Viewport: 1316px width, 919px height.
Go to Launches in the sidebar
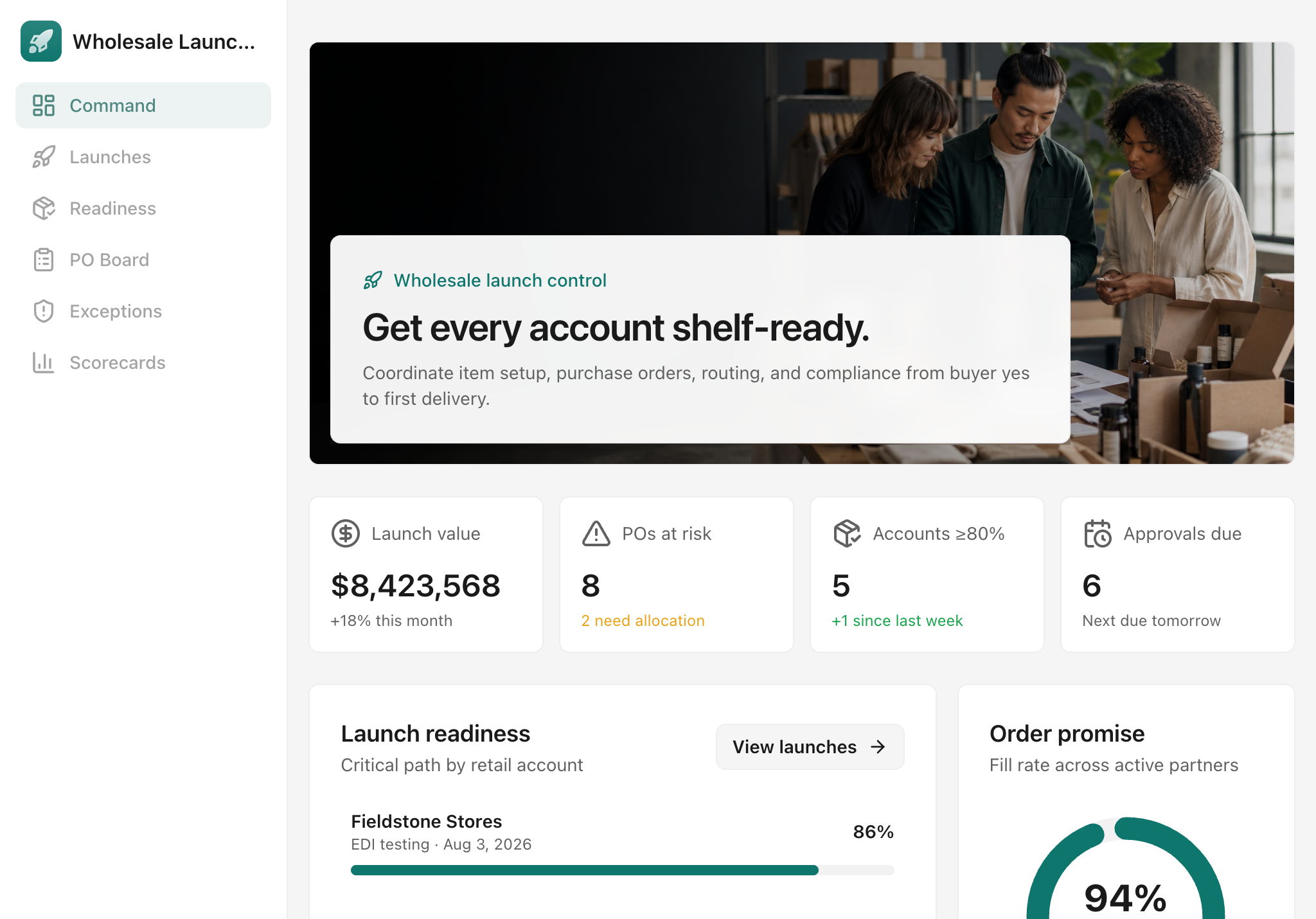click(143, 157)
